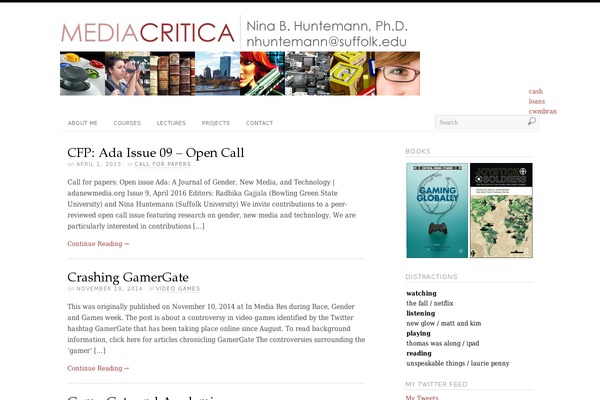Open the VIDEO GAMES category link
Image resolution: width=600 pixels, height=400 pixels.
(178, 289)
